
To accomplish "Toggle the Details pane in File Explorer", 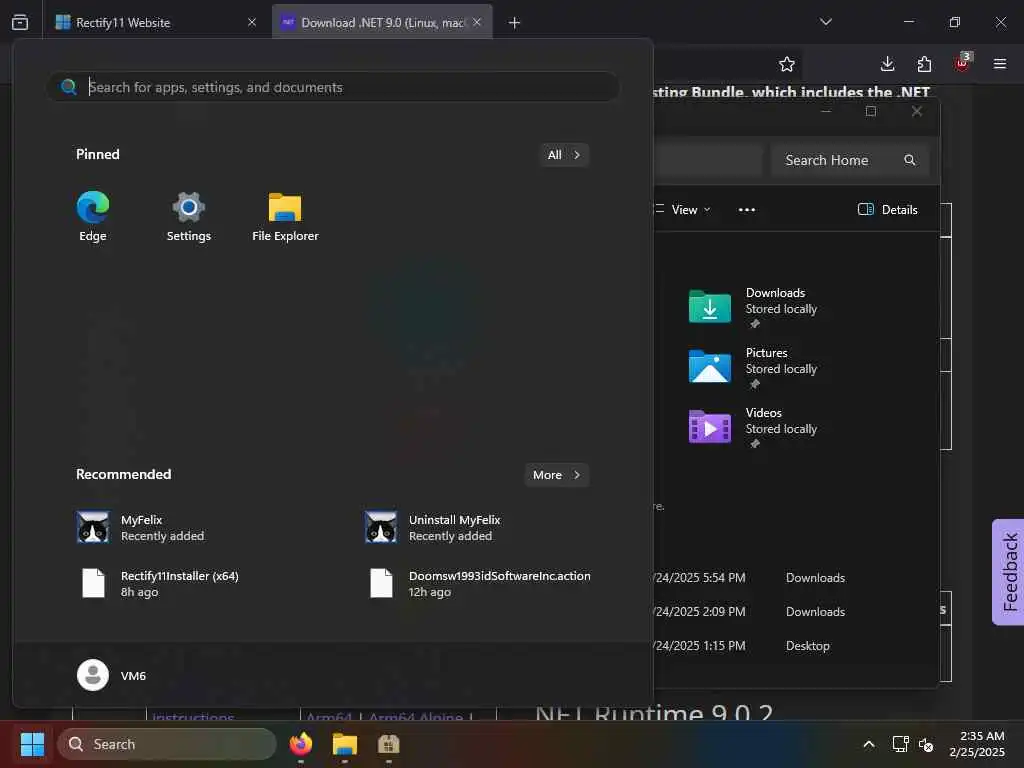I will [x=888, y=210].
